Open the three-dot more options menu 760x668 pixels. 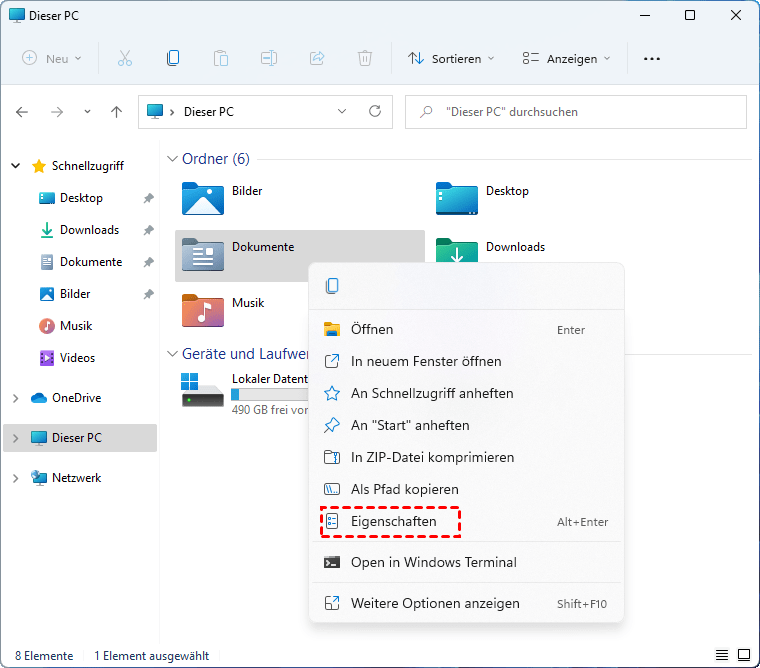651,59
